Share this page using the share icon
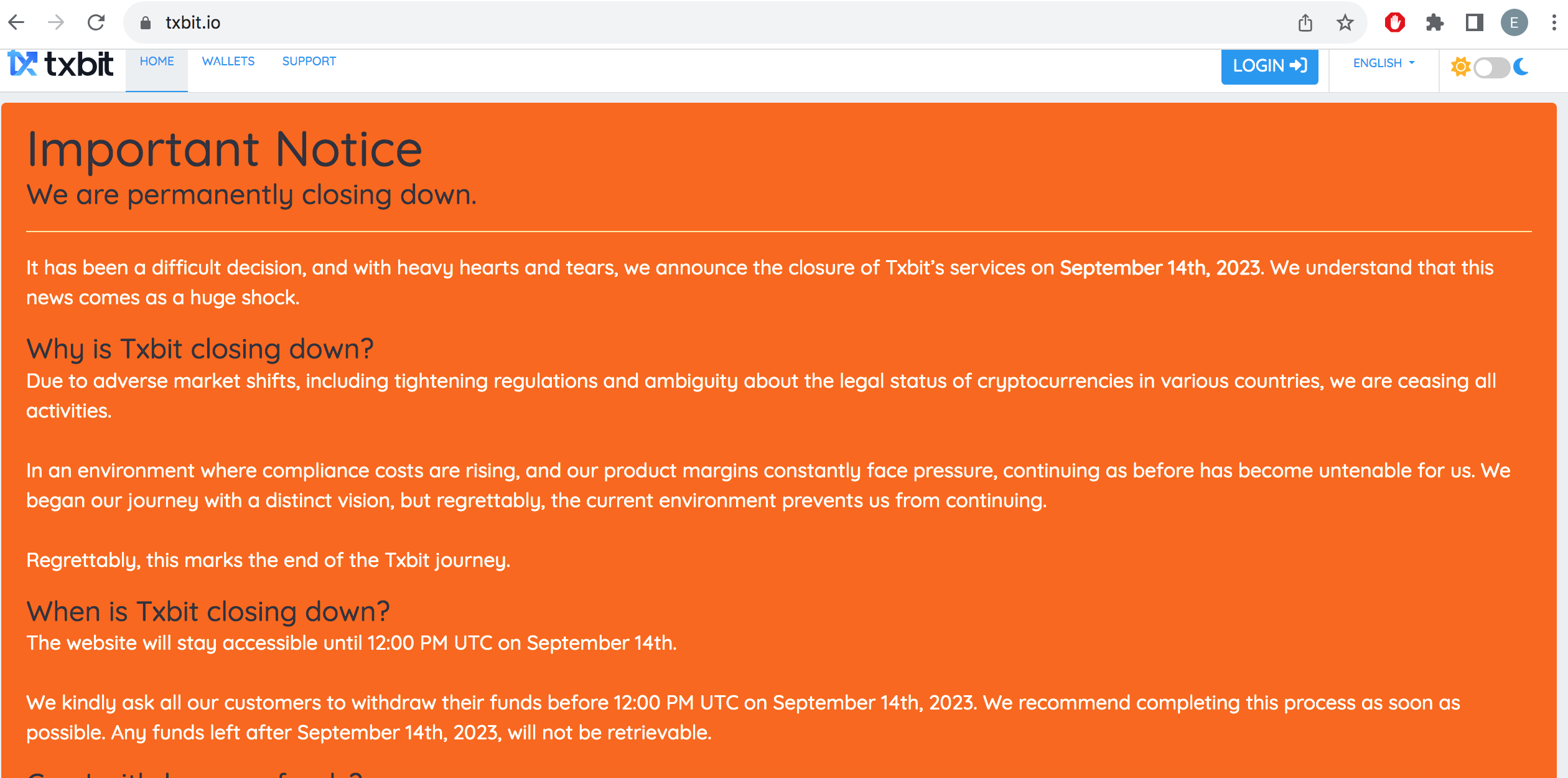Image resolution: width=1568 pixels, height=778 pixels. click(1305, 23)
